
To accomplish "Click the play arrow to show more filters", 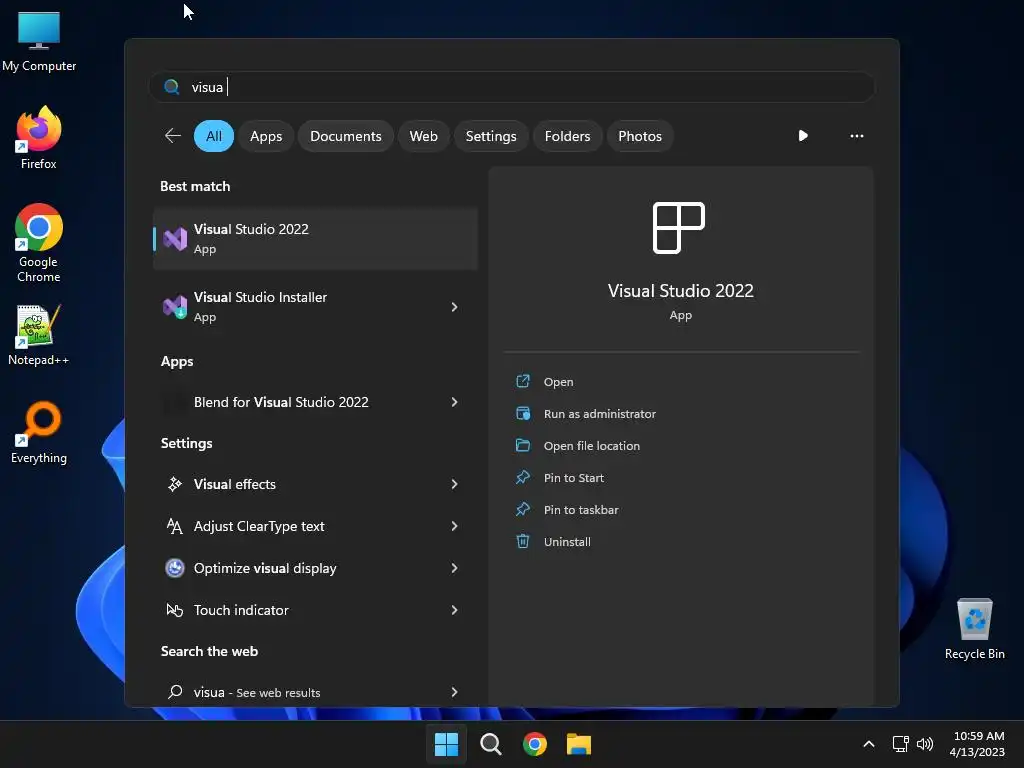I will (803, 136).
